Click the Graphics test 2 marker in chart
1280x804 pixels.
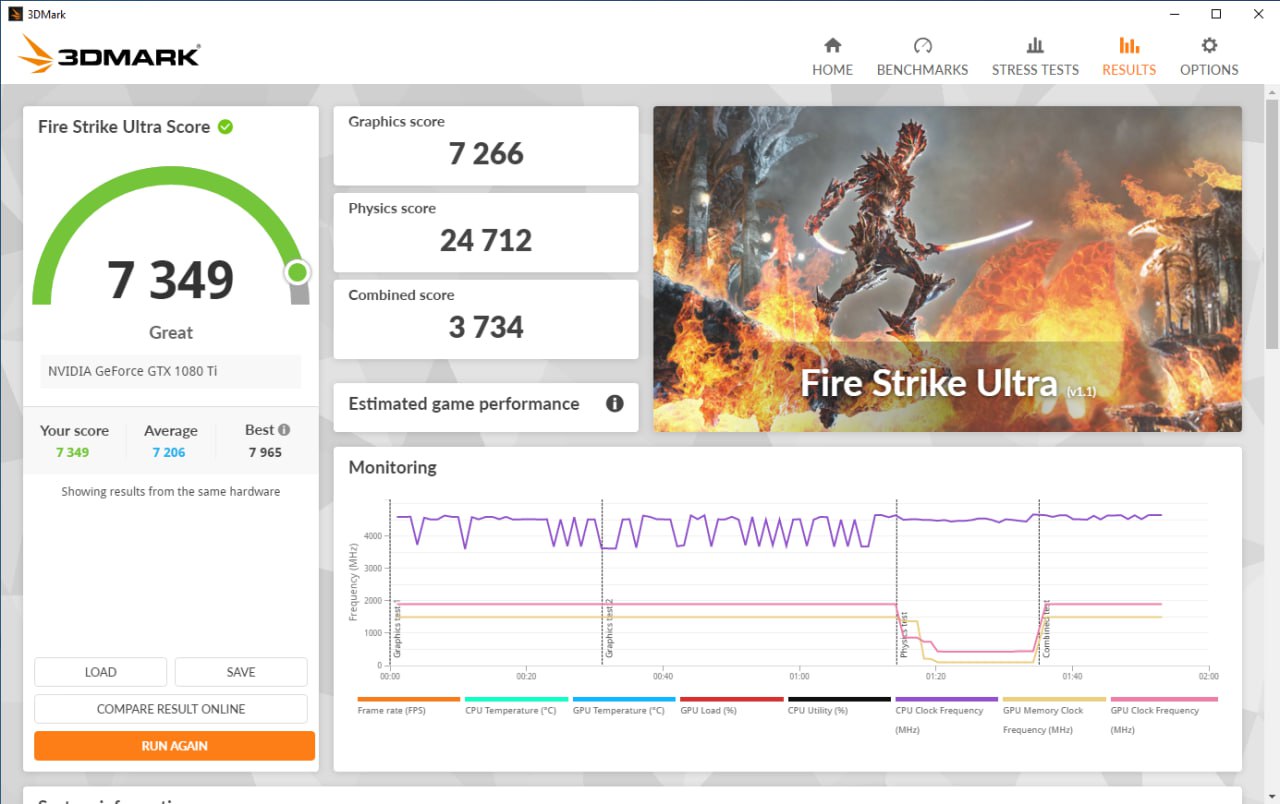point(608,628)
